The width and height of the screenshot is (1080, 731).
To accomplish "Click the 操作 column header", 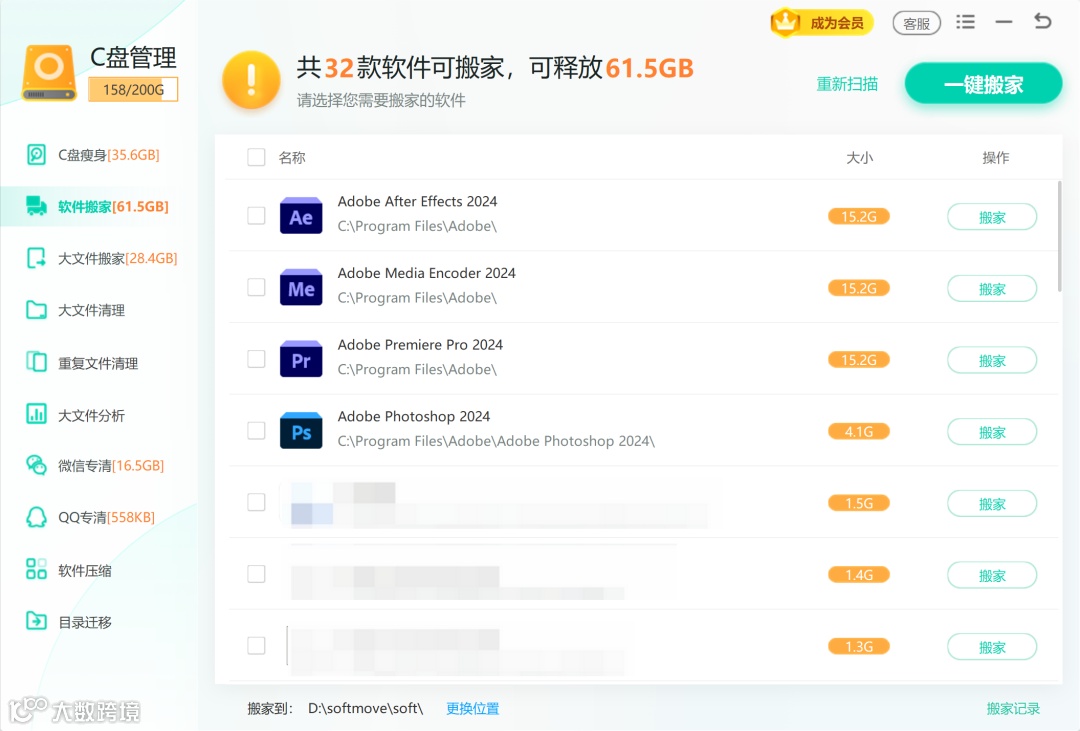I will click(x=995, y=158).
